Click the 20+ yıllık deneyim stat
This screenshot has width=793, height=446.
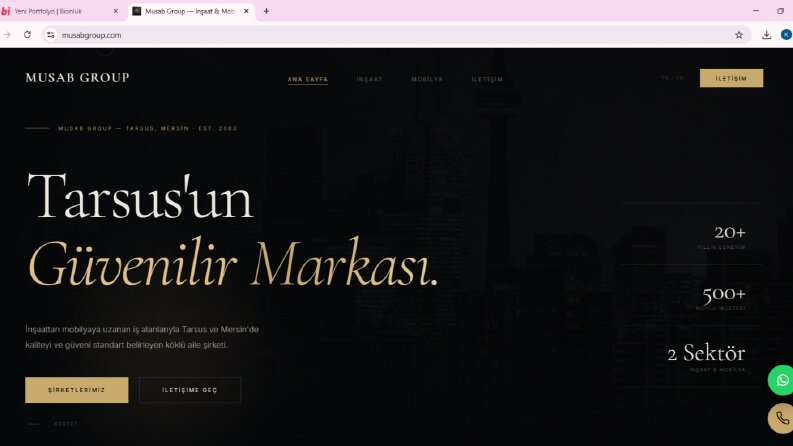coord(722,237)
